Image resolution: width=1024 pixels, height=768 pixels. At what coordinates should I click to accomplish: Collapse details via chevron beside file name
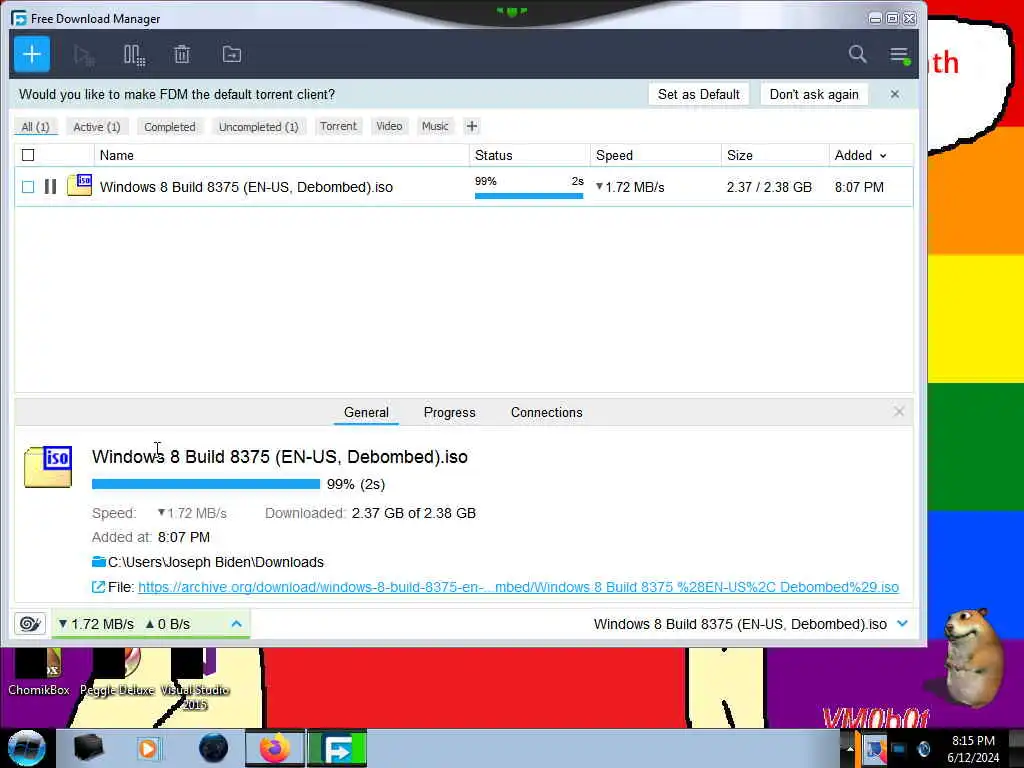(903, 624)
